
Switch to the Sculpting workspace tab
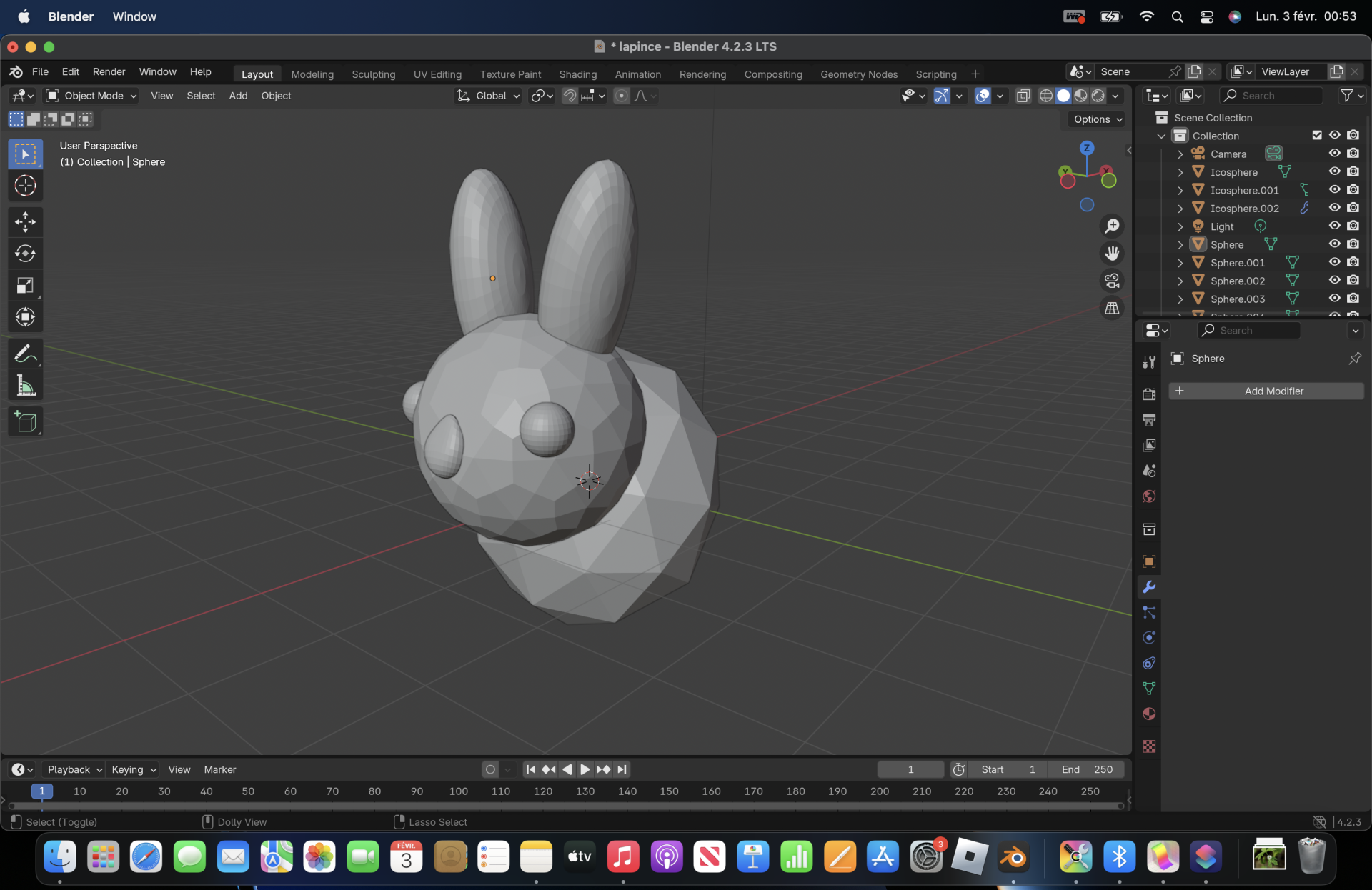373,74
